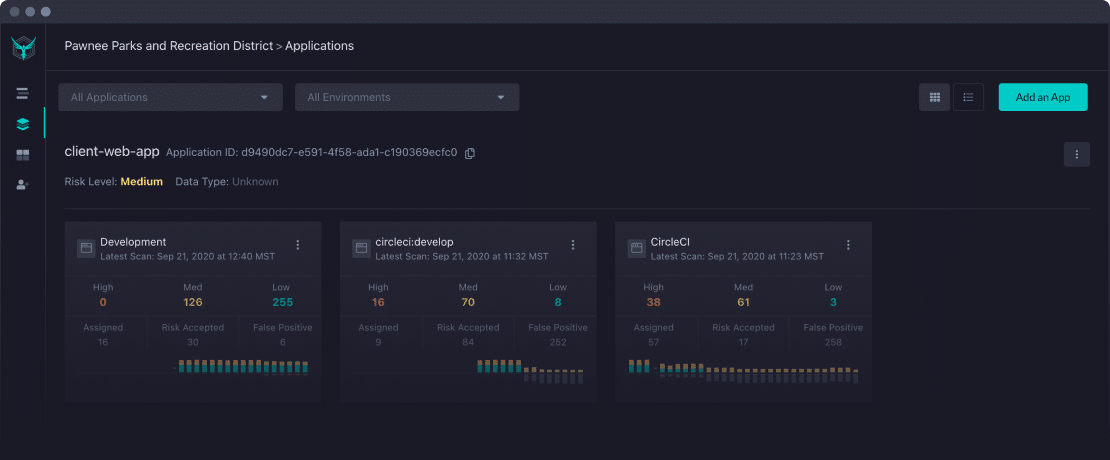The image size is (1110, 460).
Task: Open the CircleCI environment title
Action: (670, 242)
